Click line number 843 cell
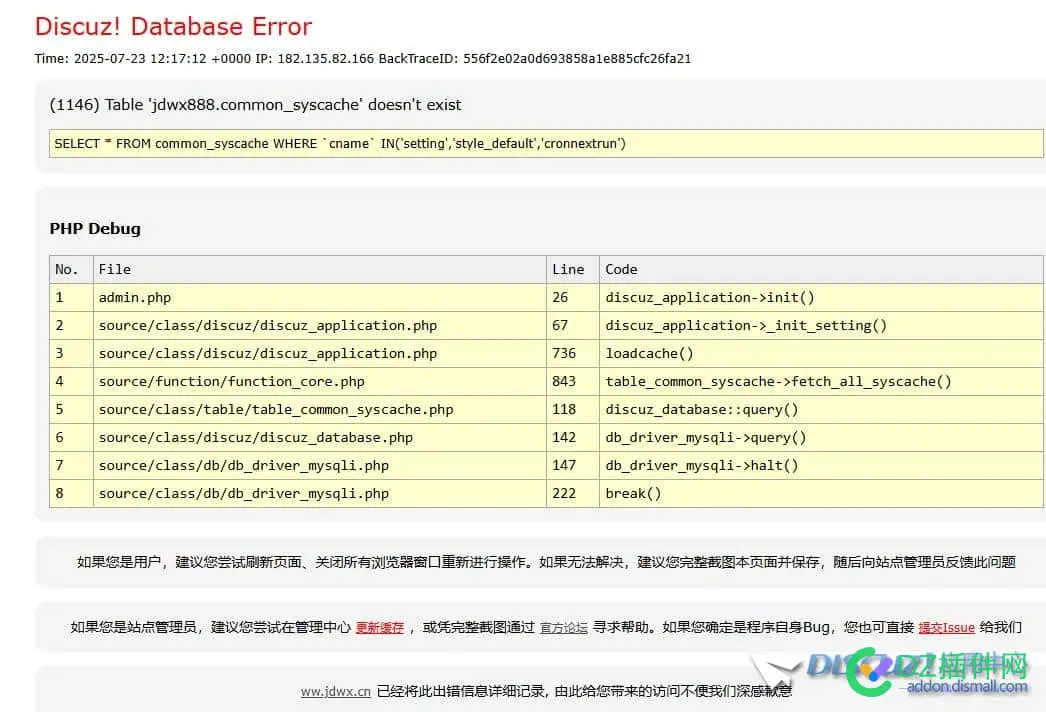 pyautogui.click(x=565, y=382)
